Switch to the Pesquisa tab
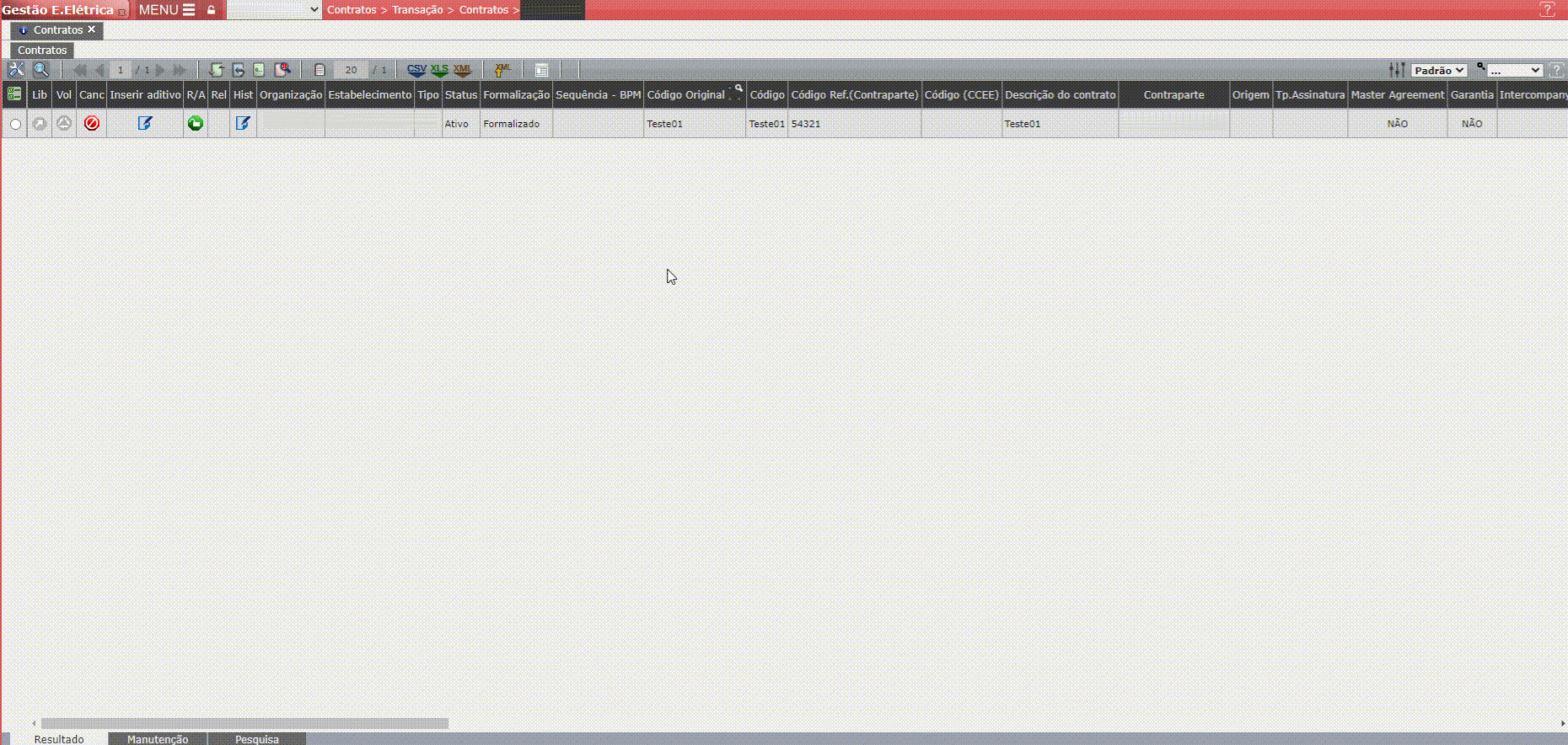 point(257,739)
